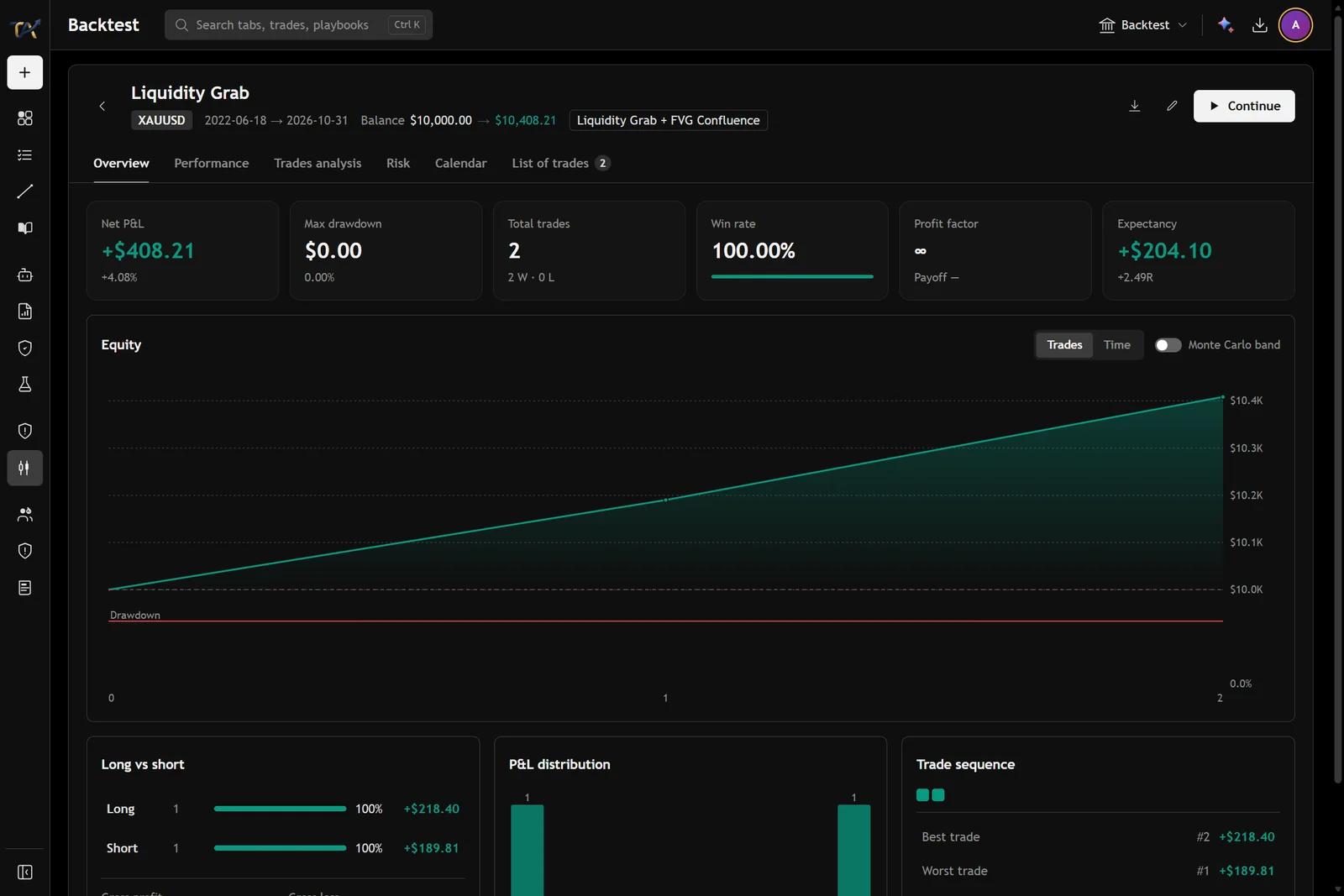The height and width of the screenshot is (896, 1344).
Task: Open the List of trades tab
Action: point(560,163)
